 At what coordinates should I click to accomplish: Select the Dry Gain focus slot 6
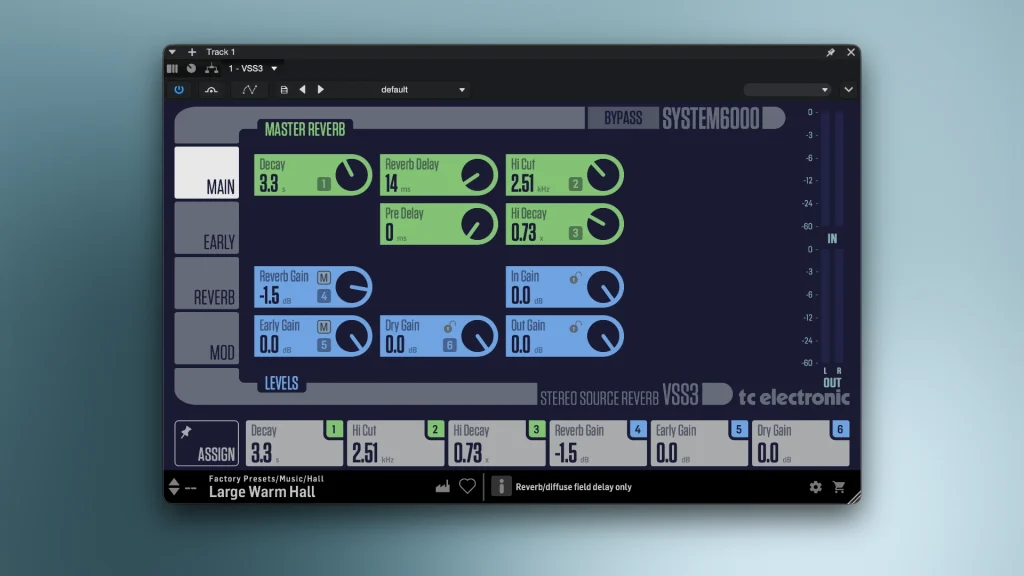tap(801, 443)
